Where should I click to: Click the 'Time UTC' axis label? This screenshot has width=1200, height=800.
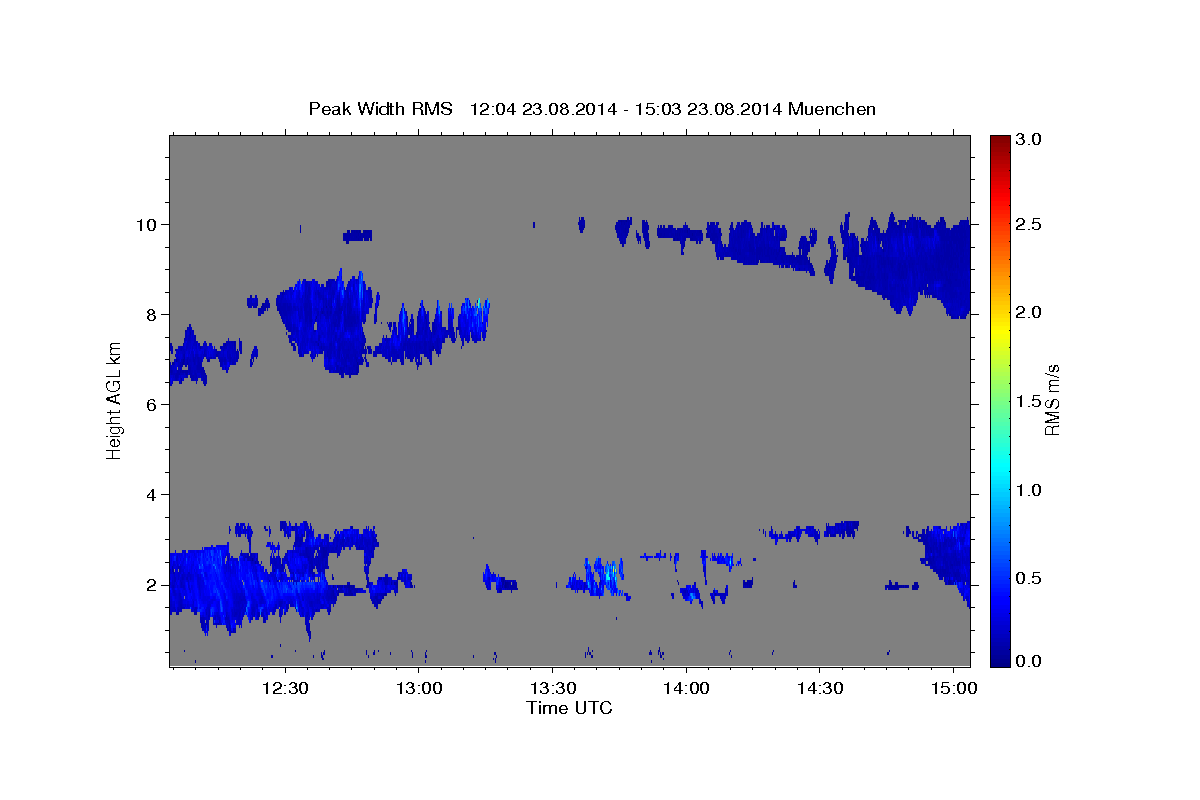pyautogui.click(x=569, y=708)
